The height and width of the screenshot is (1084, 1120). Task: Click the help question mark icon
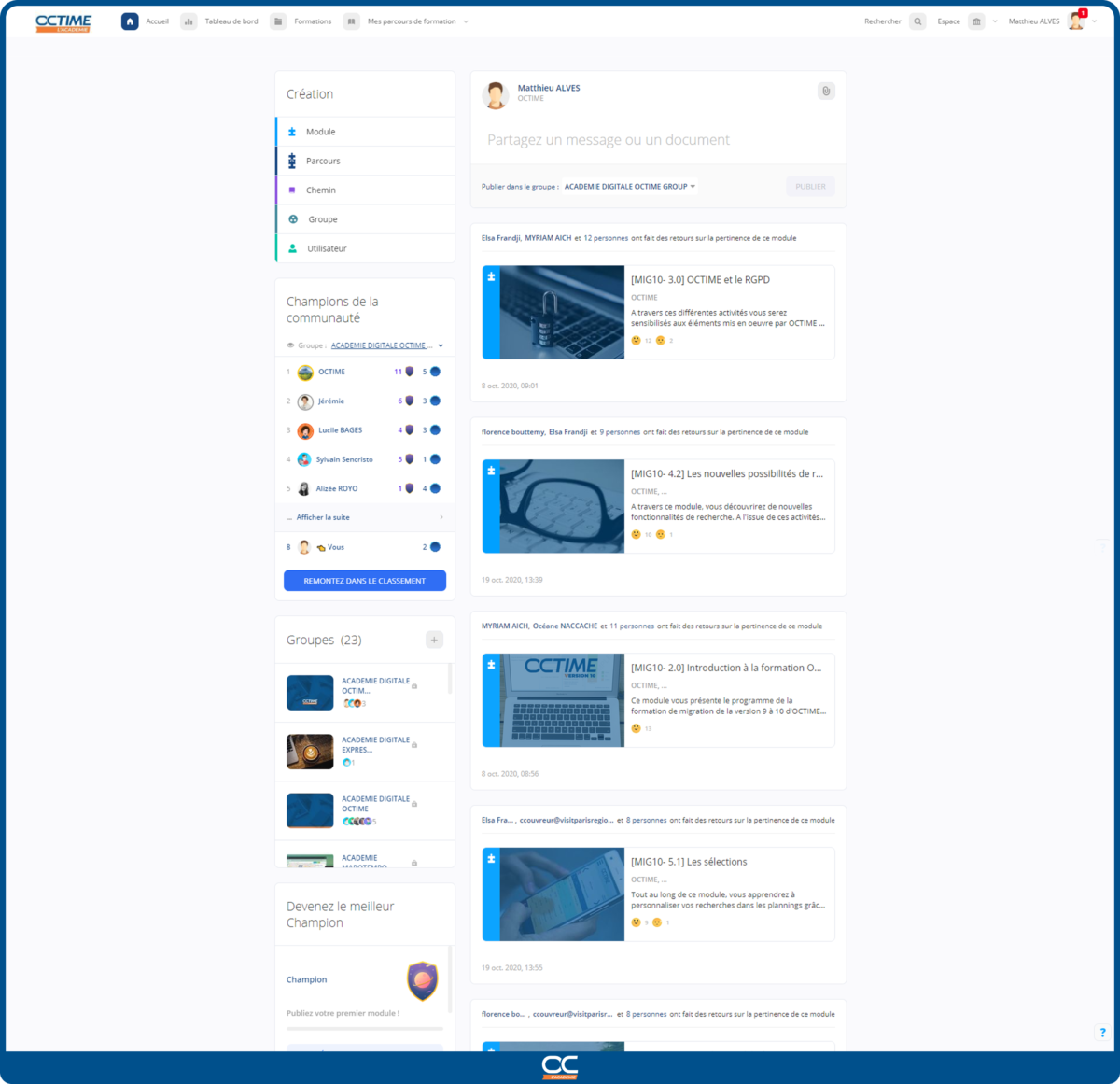click(1102, 1033)
